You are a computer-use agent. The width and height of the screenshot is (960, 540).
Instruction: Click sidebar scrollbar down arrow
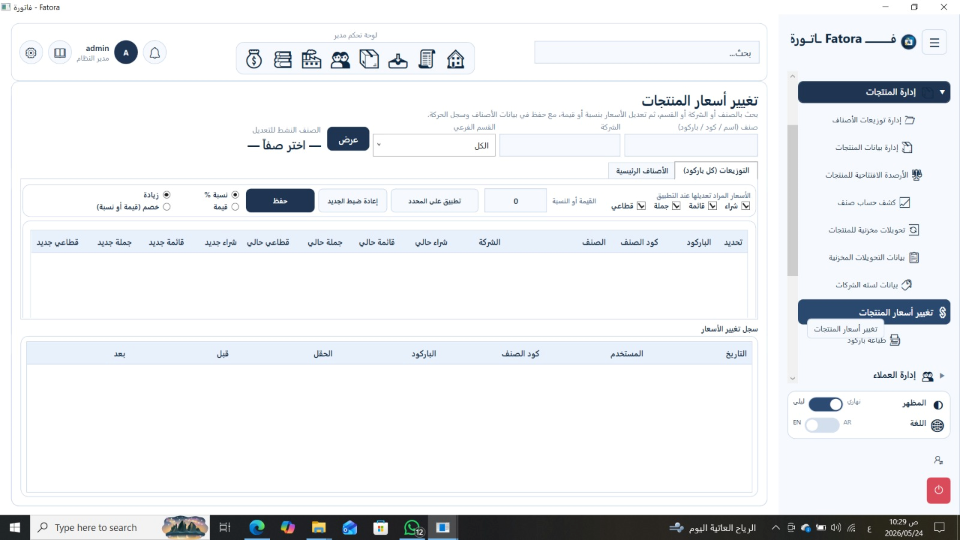click(792, 378)
